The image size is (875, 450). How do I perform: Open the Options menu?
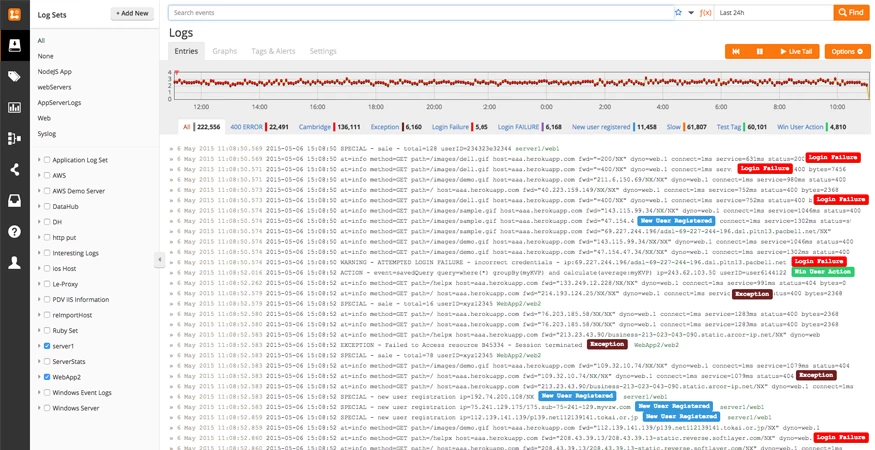(847, 51)
